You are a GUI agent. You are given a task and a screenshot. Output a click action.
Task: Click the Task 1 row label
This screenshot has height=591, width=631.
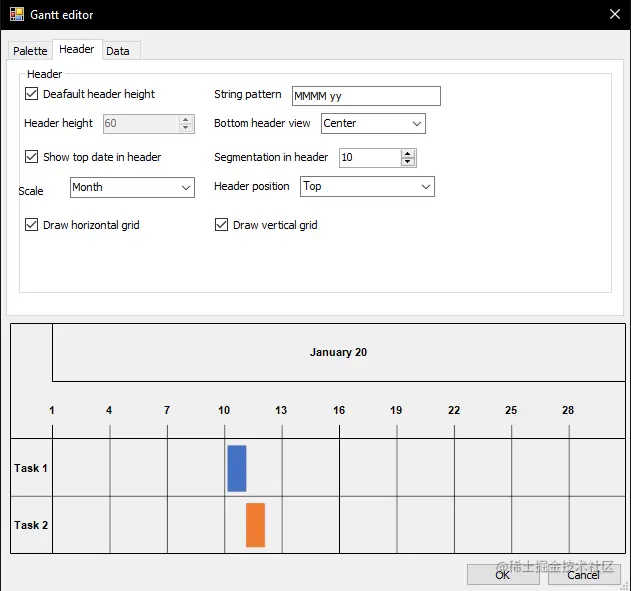(x=31, y=468)
